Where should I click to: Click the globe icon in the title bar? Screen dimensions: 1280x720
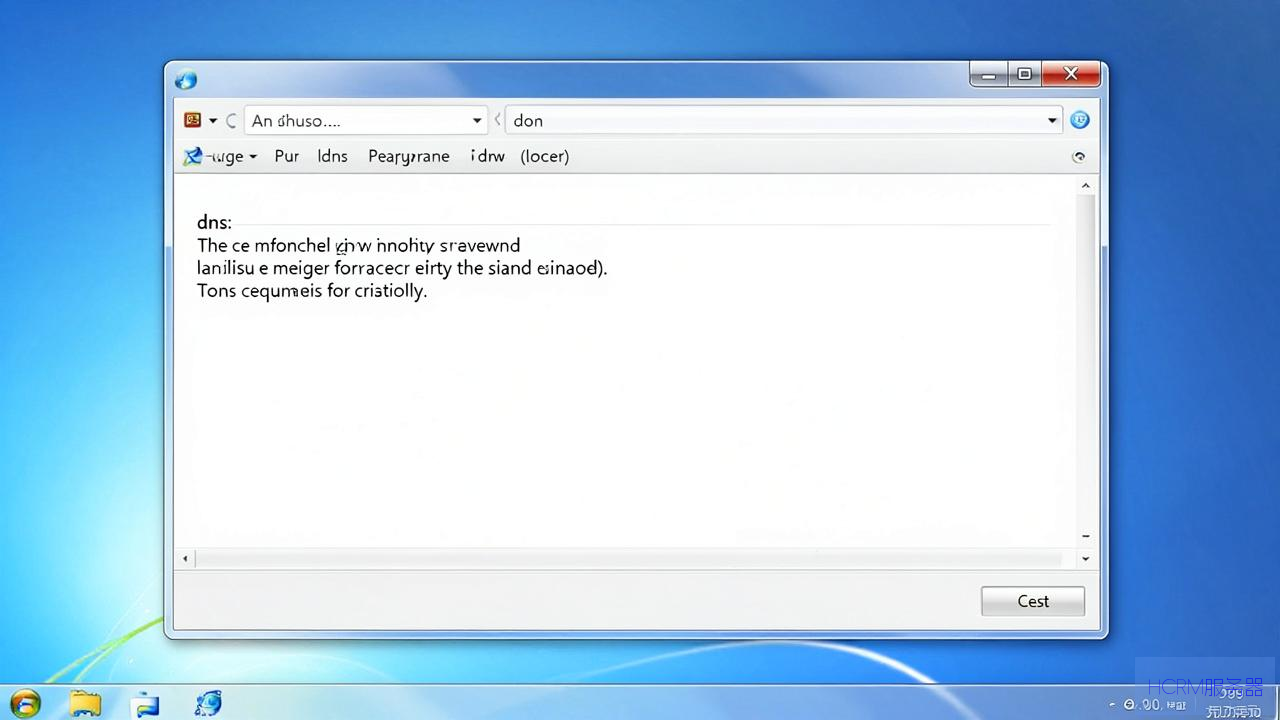point(186,80)
